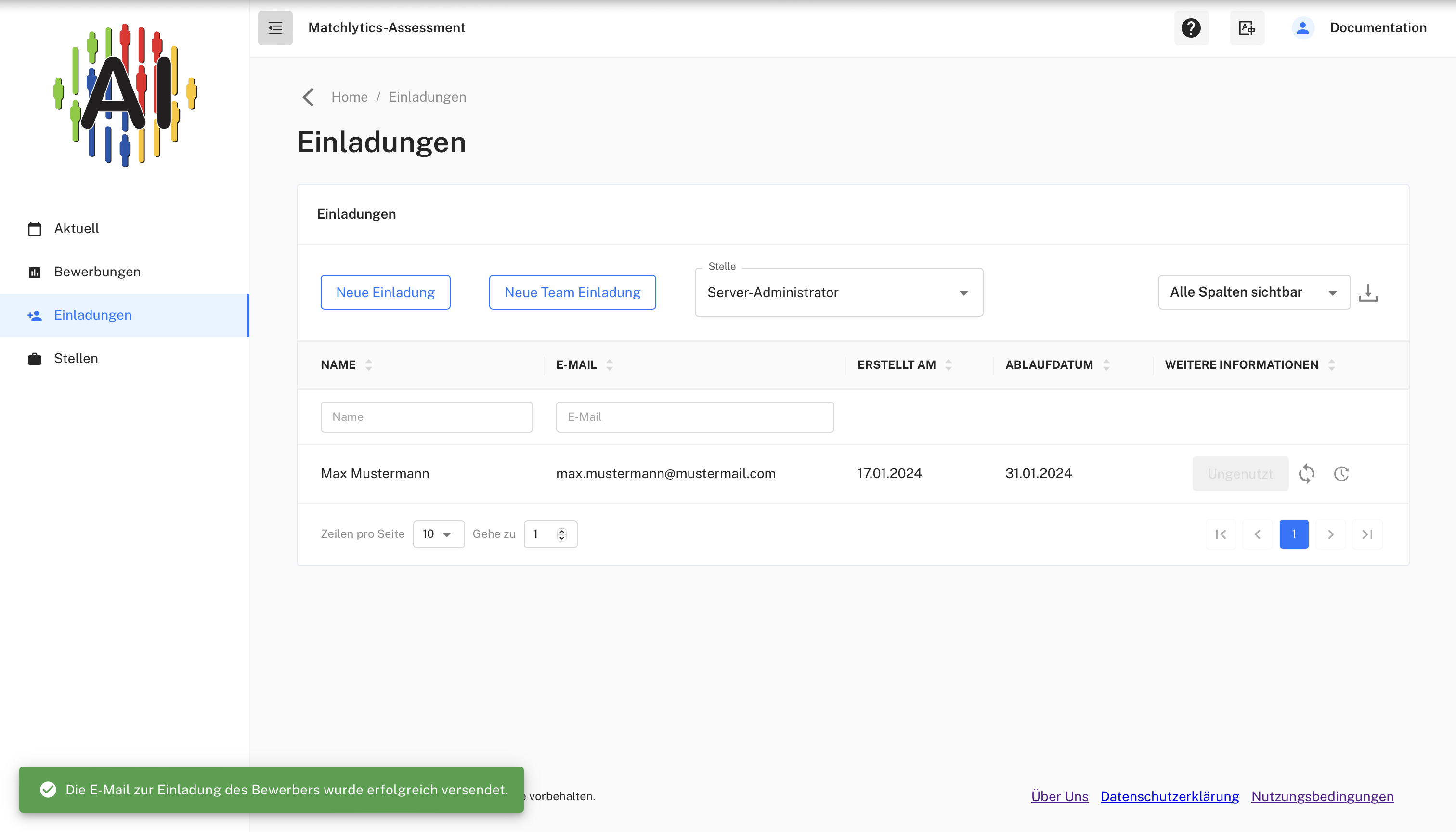
Task: Open the language translation icon
Action: (x=1247, y=27)
